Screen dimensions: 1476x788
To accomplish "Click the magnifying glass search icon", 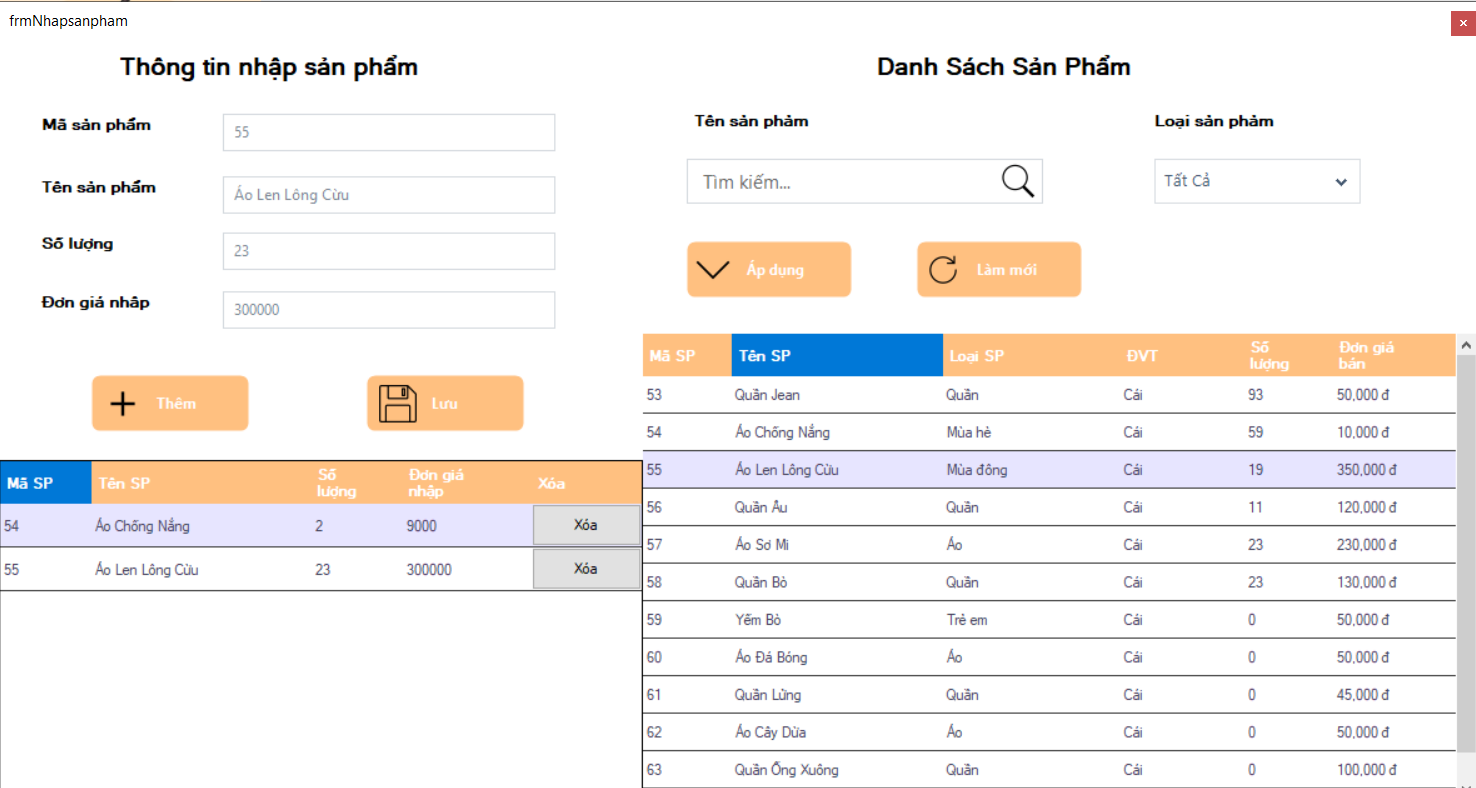I will (1017, 181).
